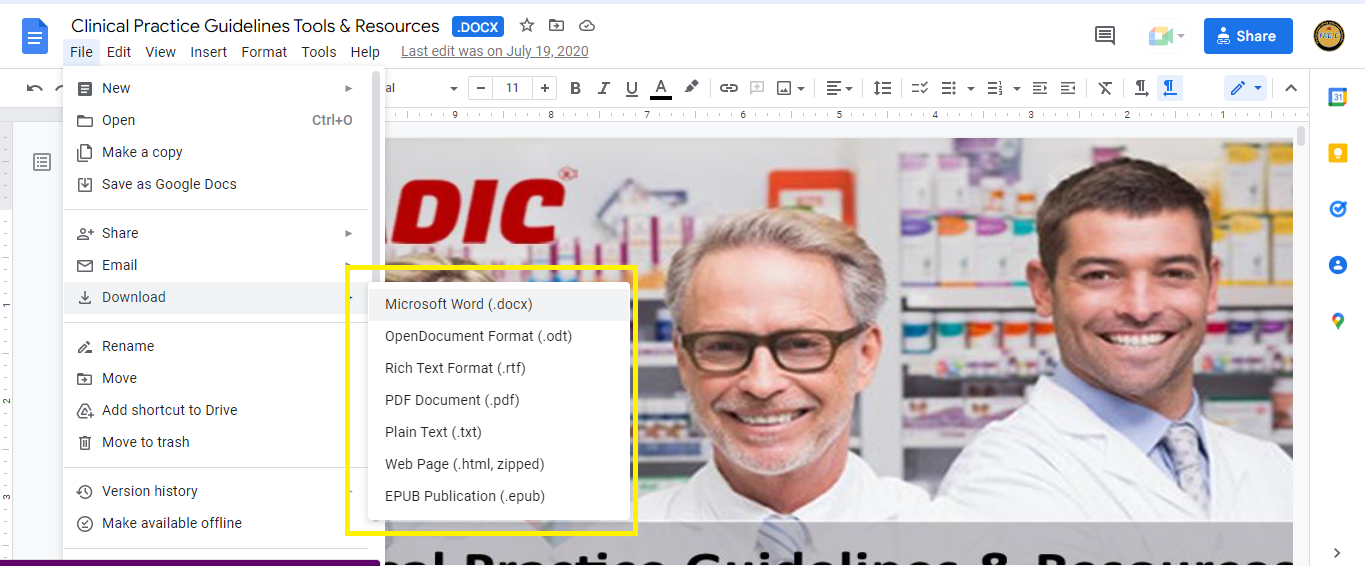Image resolution: width=1366 pixels, height=566 pixels.
Task: Click the bulleted list icon
Action: [x=950, y=88]
